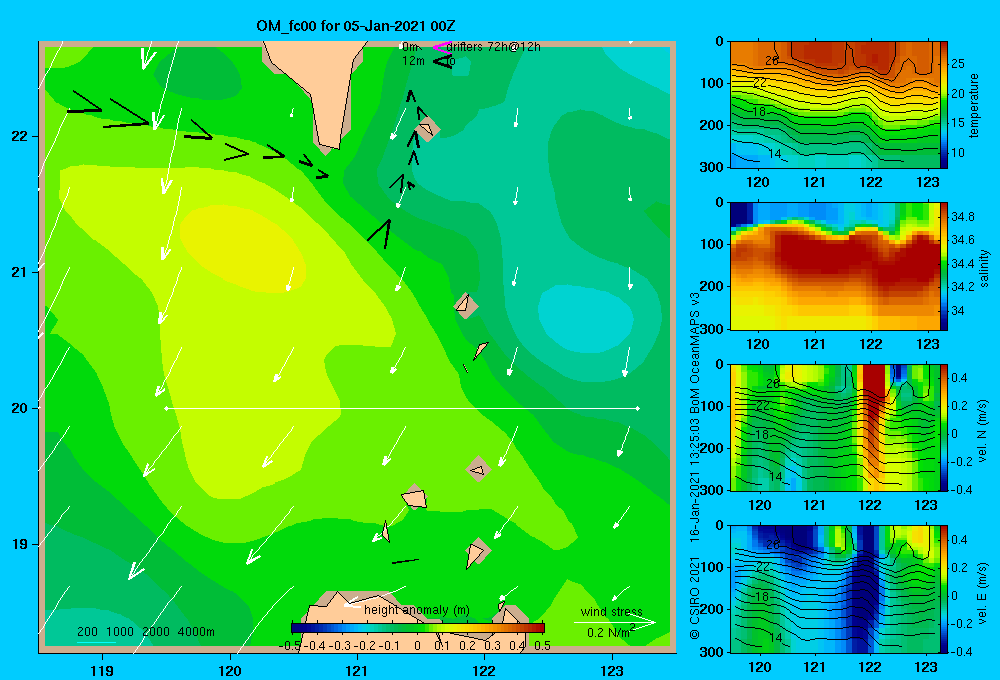Viewport: 1000px width, 680px height.
Task: Click the 'salinity' colorbar label
Action: tap(984, 268)
